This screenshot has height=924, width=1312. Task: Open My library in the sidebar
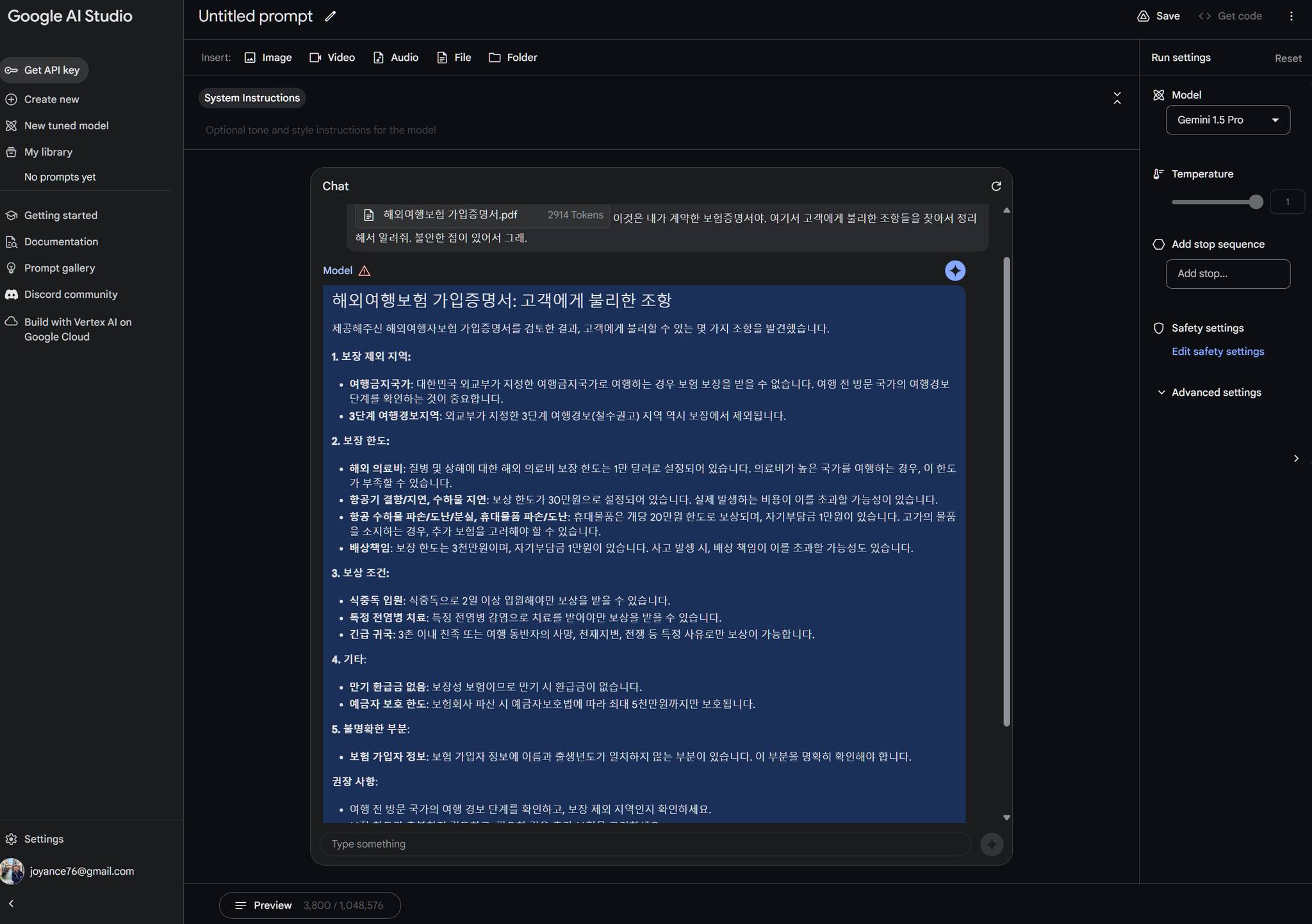48,152
